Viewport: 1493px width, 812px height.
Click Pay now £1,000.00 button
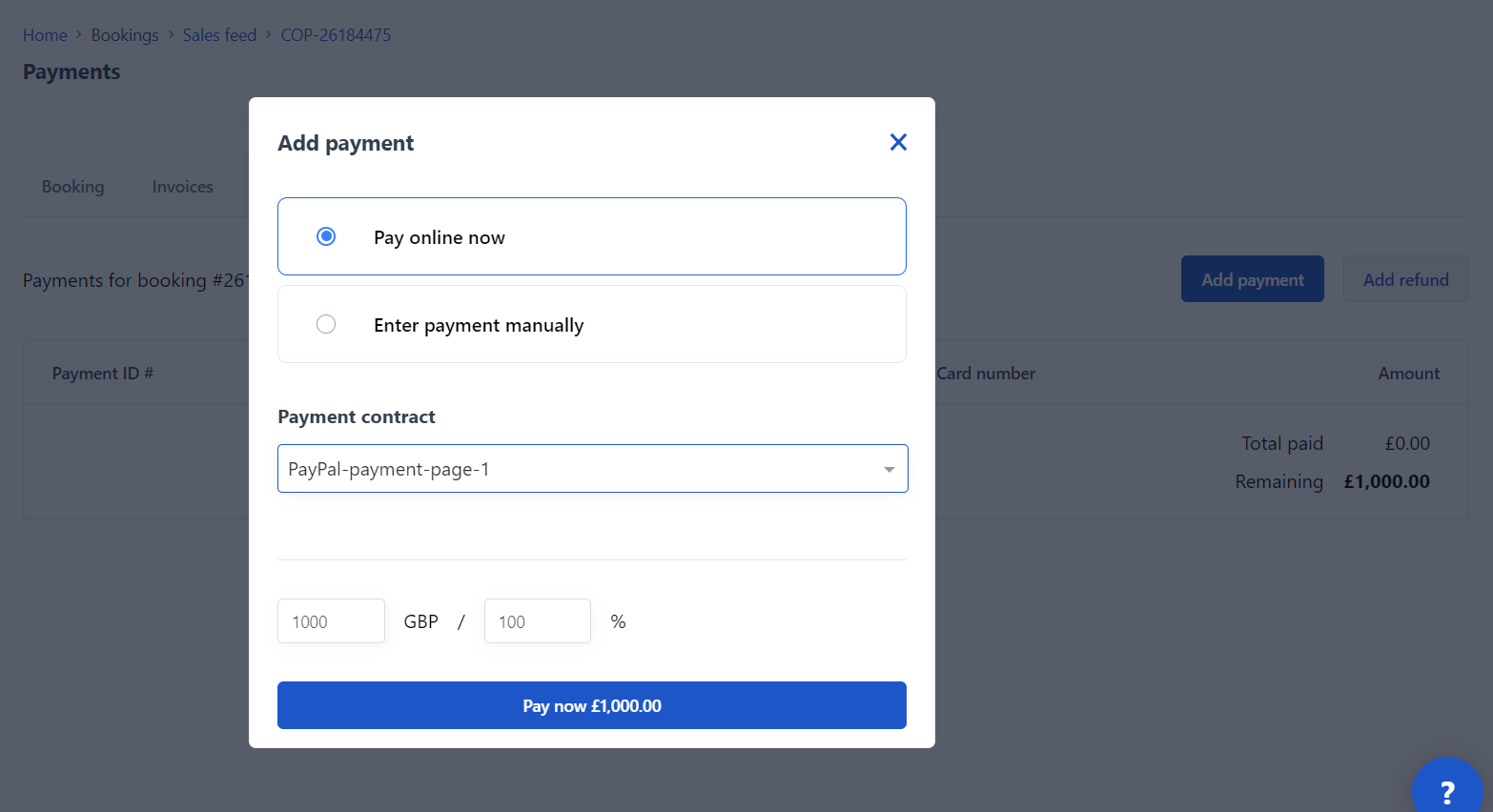(592, 705)
